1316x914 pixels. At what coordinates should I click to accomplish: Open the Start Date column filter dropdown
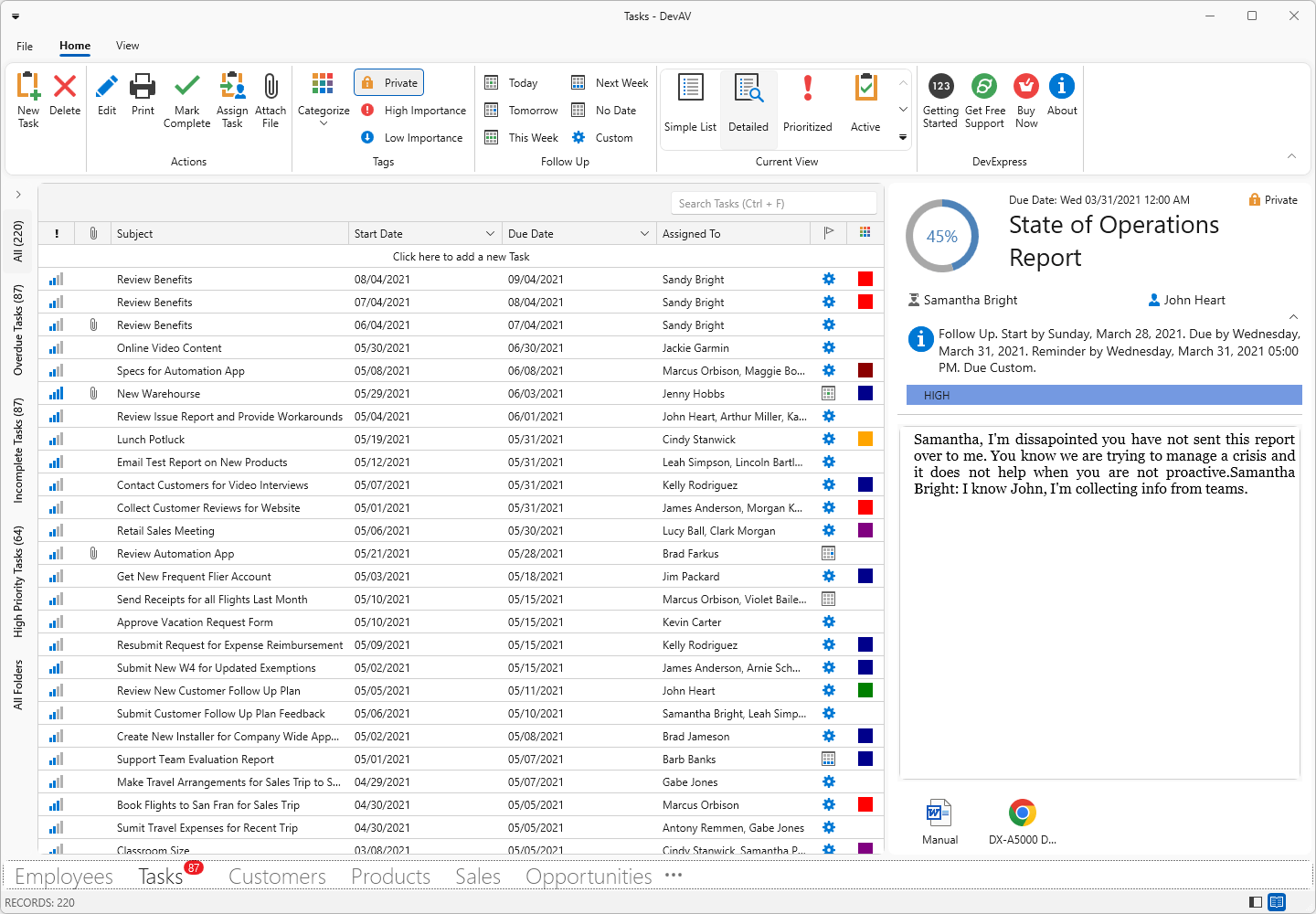pyautogui.click(x=491, y=234)
